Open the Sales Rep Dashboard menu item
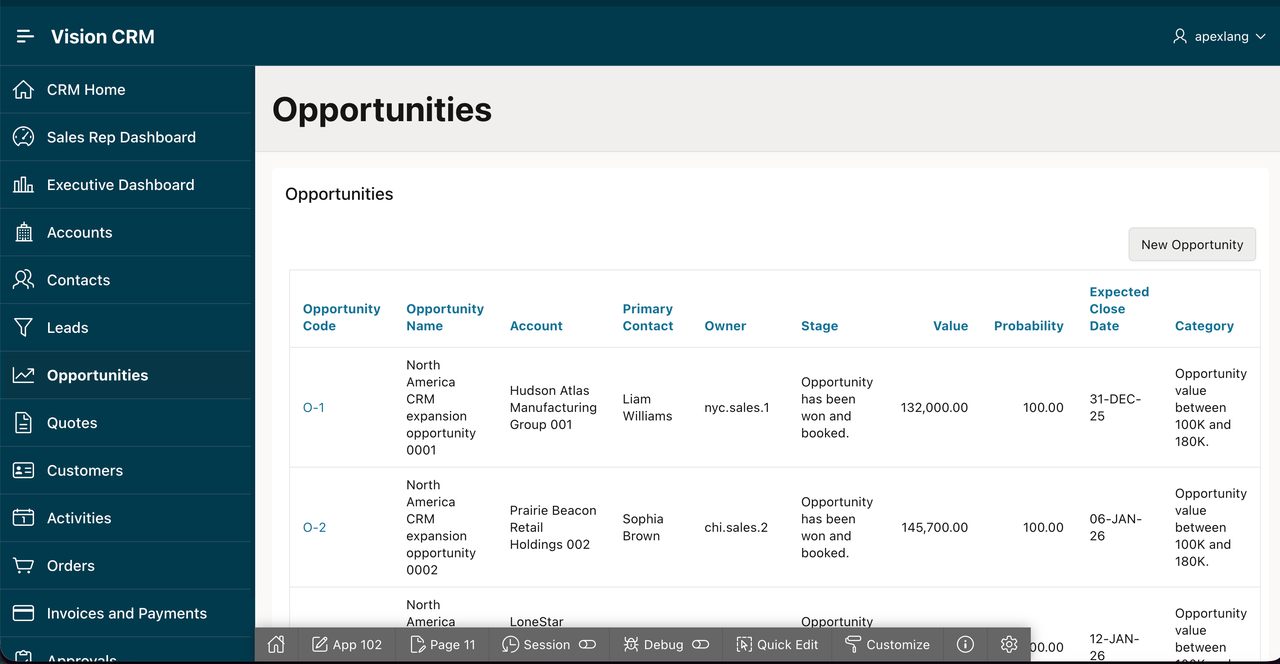 click(127, 137)
